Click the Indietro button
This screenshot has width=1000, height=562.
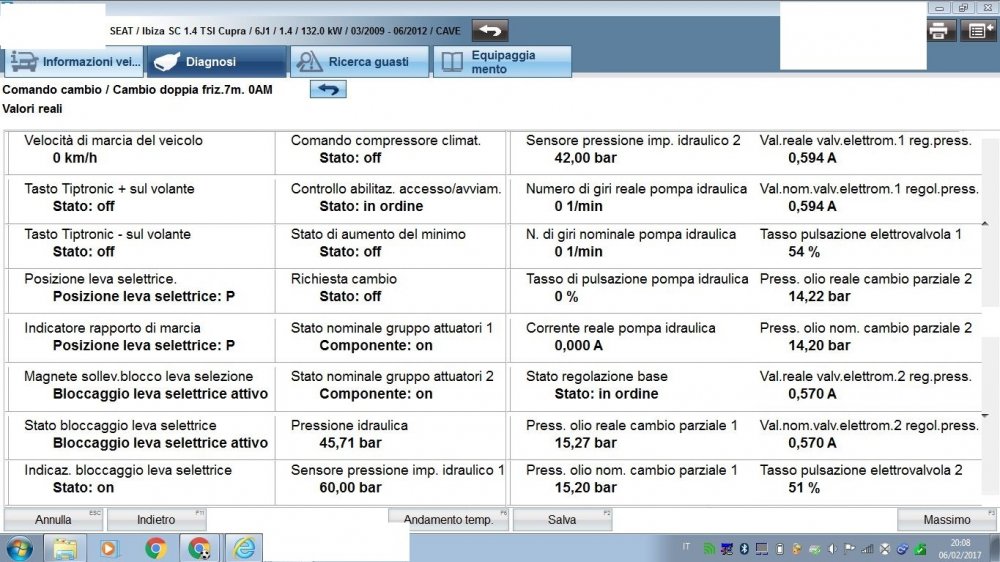tap(156, 520)
